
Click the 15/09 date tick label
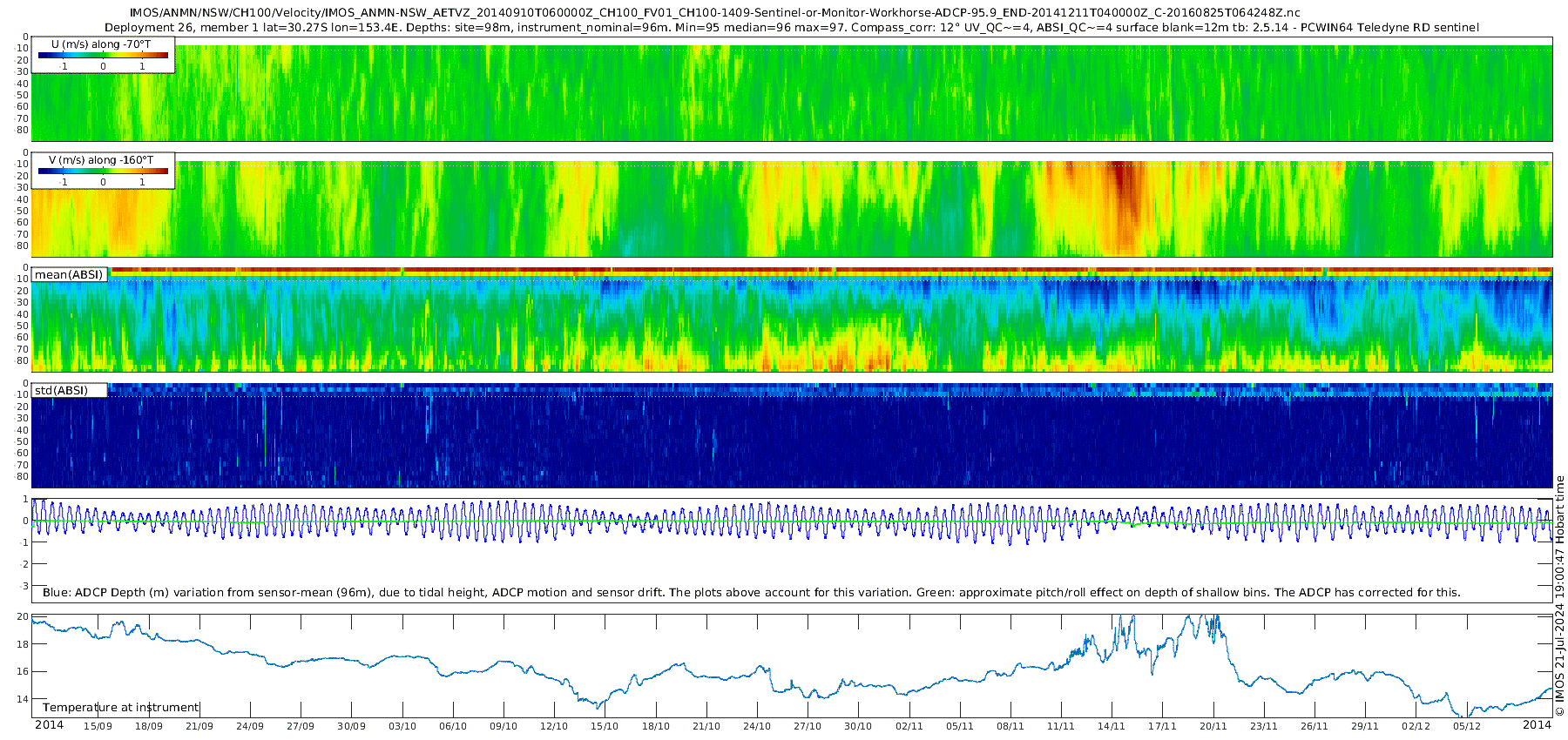click(98, 726)
